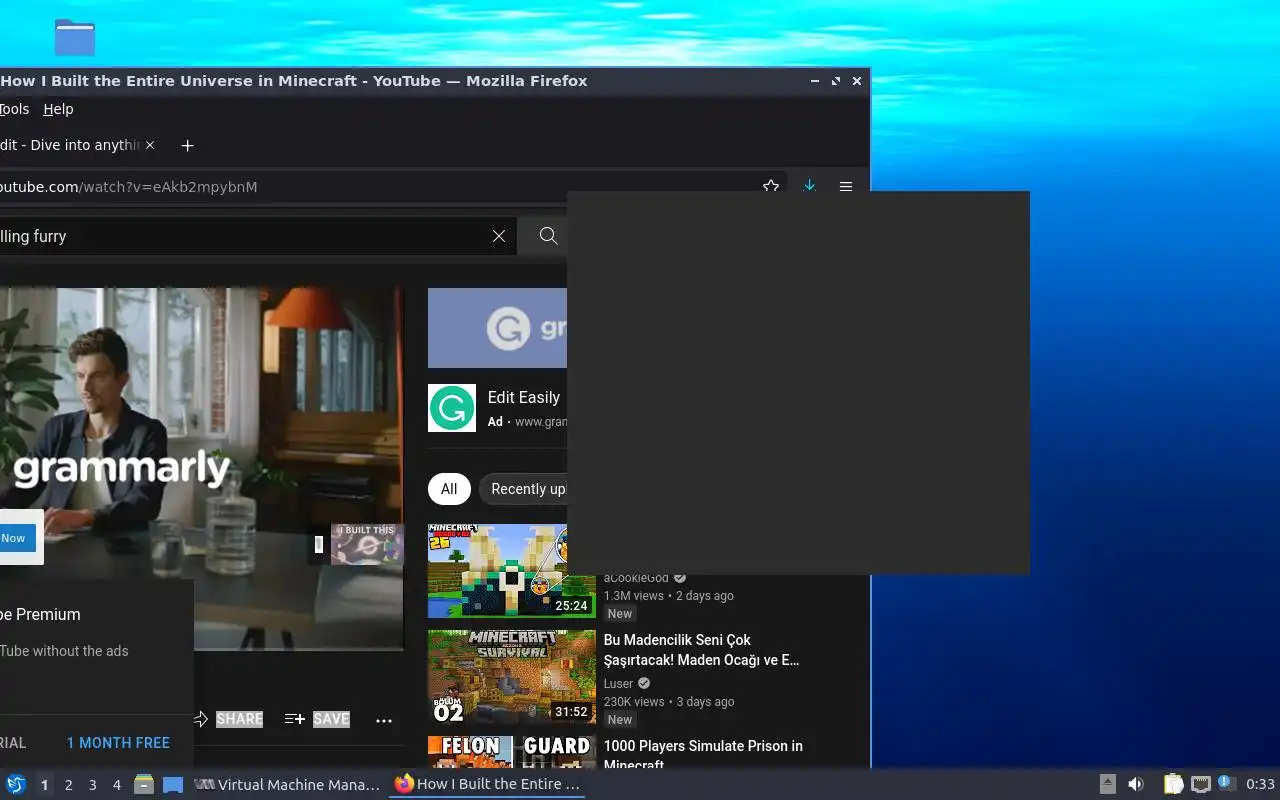Screen dimensions: 1280x800
Task: Open the file manager drawer icon on taskbar
Action: 144,784
